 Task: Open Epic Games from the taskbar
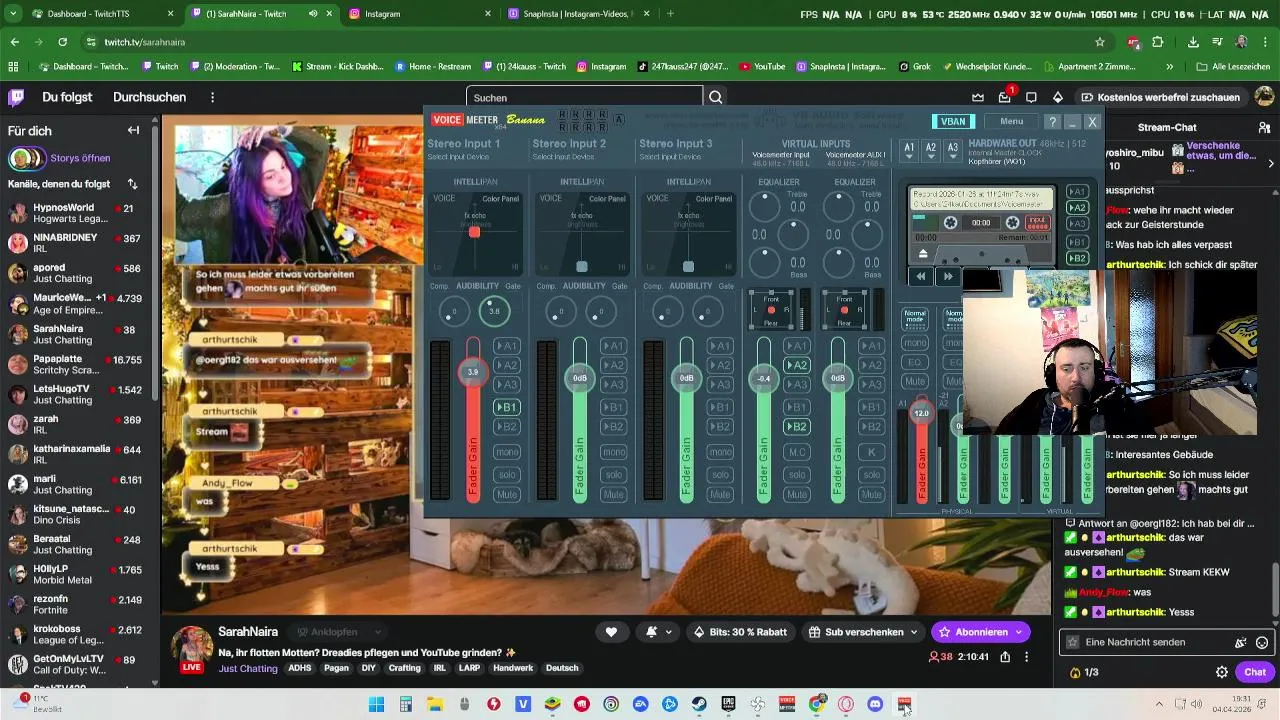[728, 705]
